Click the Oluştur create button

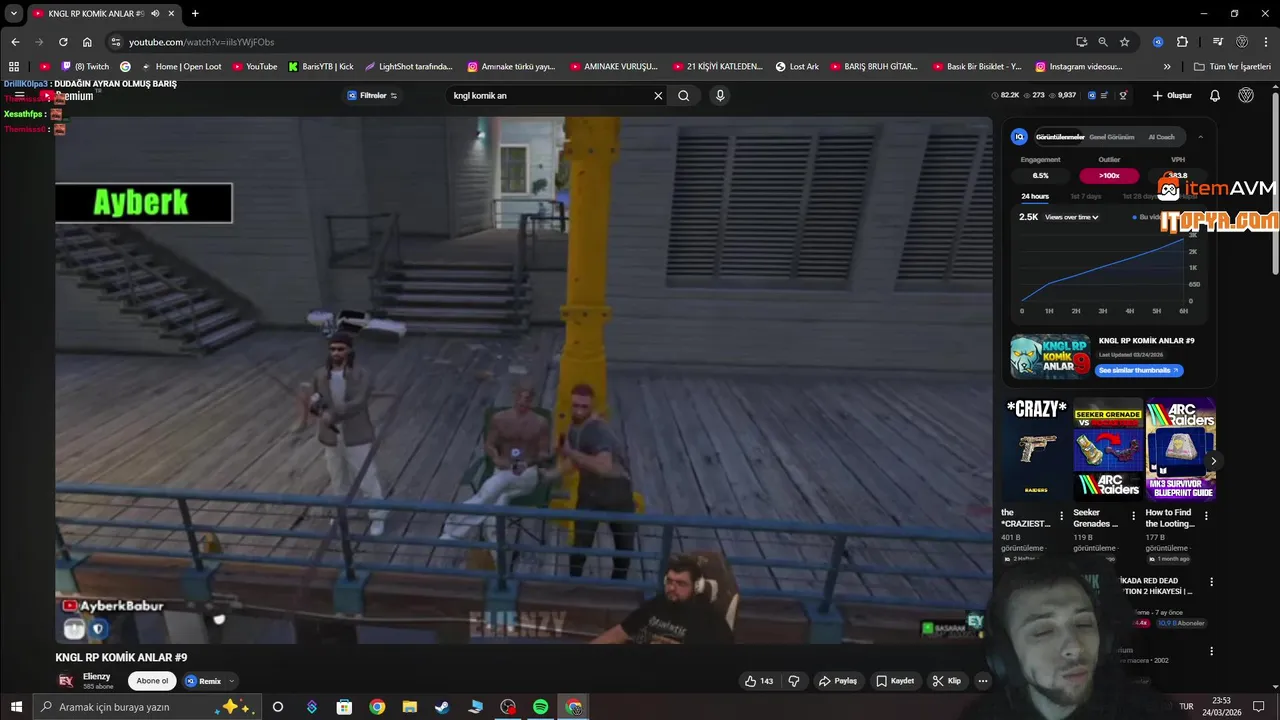1172,96
